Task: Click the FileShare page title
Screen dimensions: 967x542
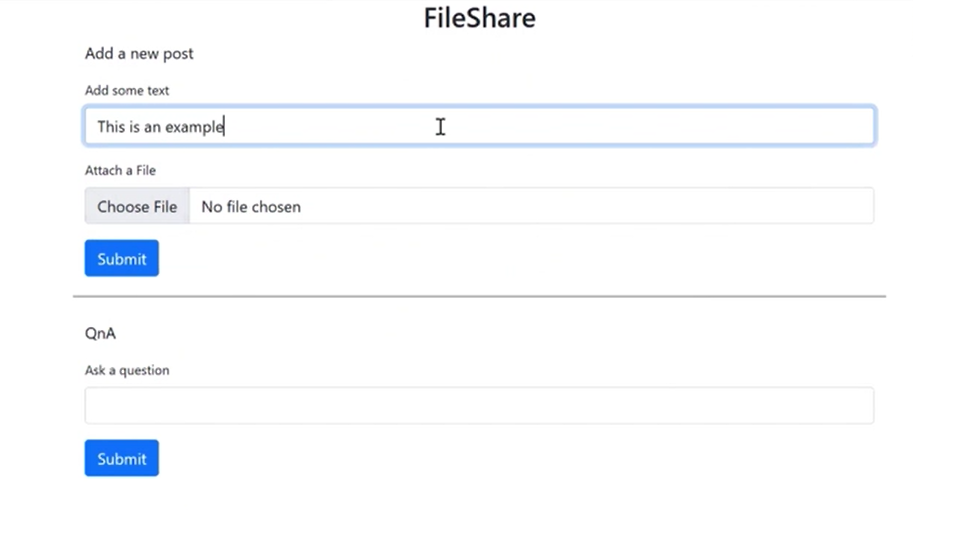Action: (x=479, y=18)
